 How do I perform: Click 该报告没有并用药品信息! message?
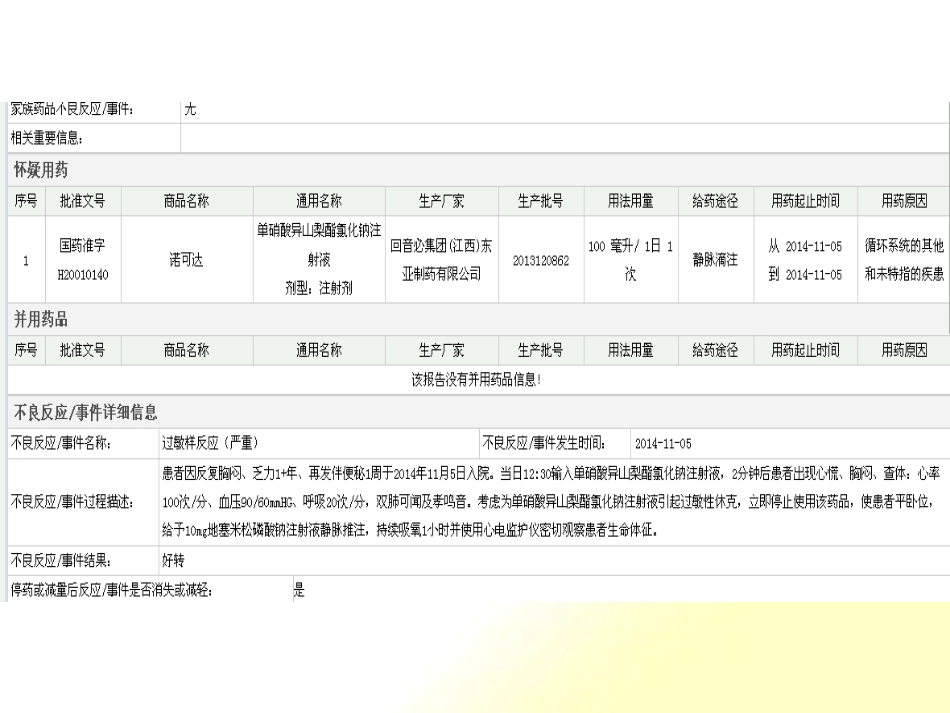[x=476, y=380]
